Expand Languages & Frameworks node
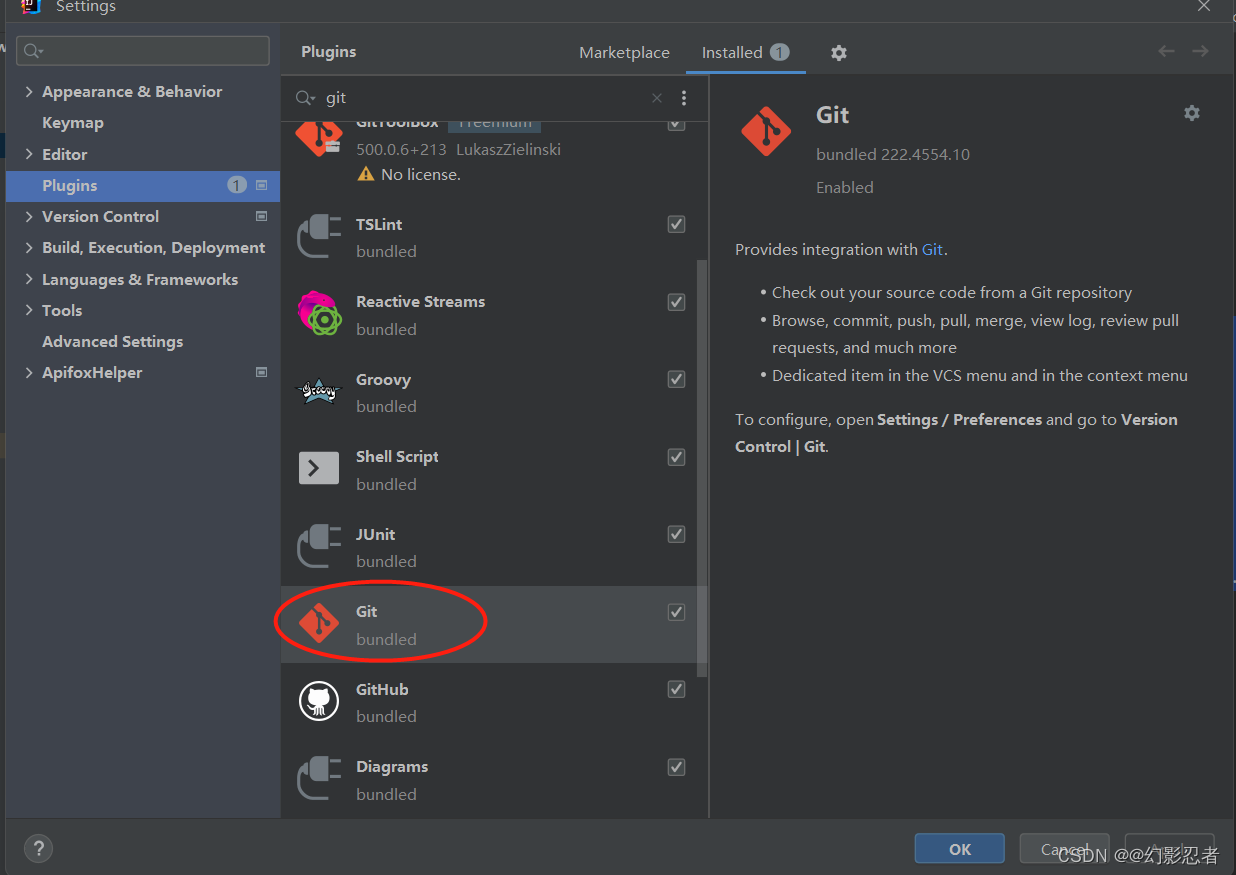 (x=29, y=279)
